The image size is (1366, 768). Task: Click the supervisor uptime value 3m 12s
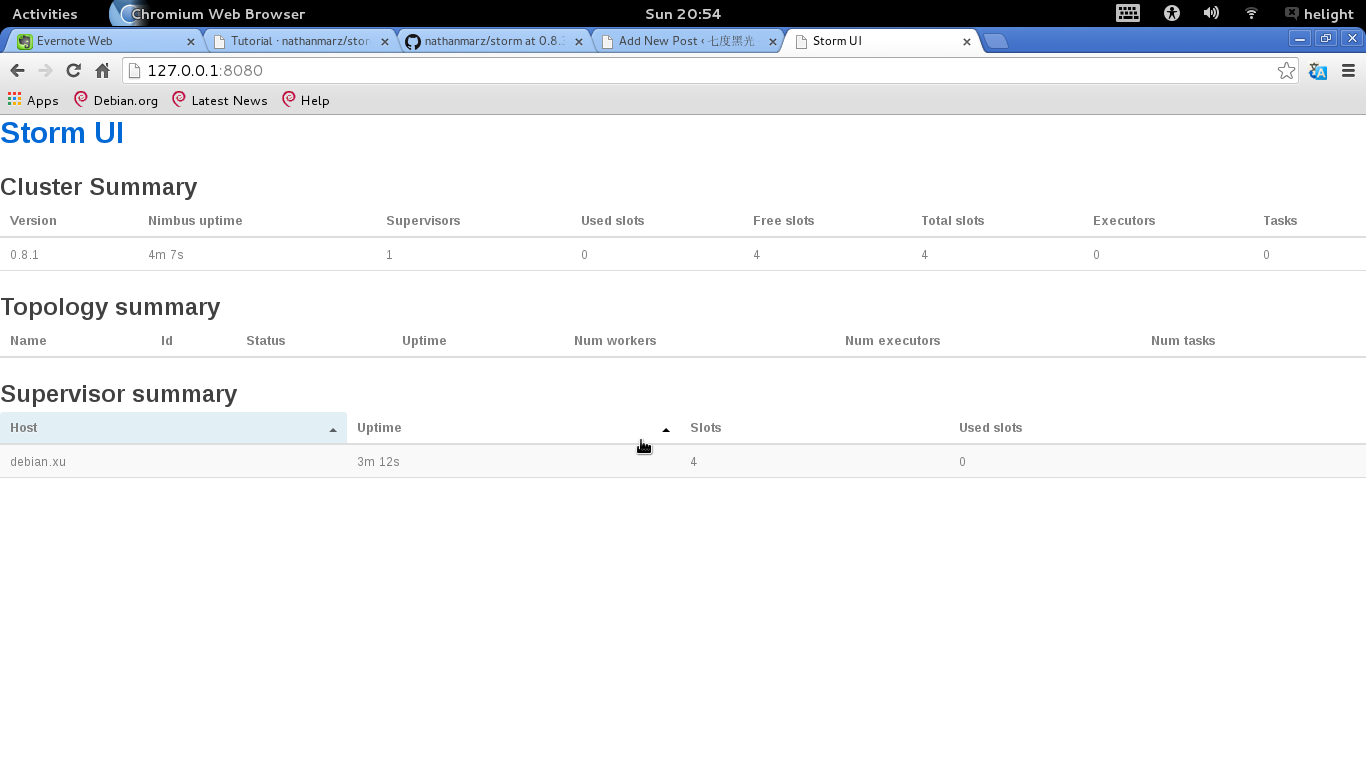[378, 462]
